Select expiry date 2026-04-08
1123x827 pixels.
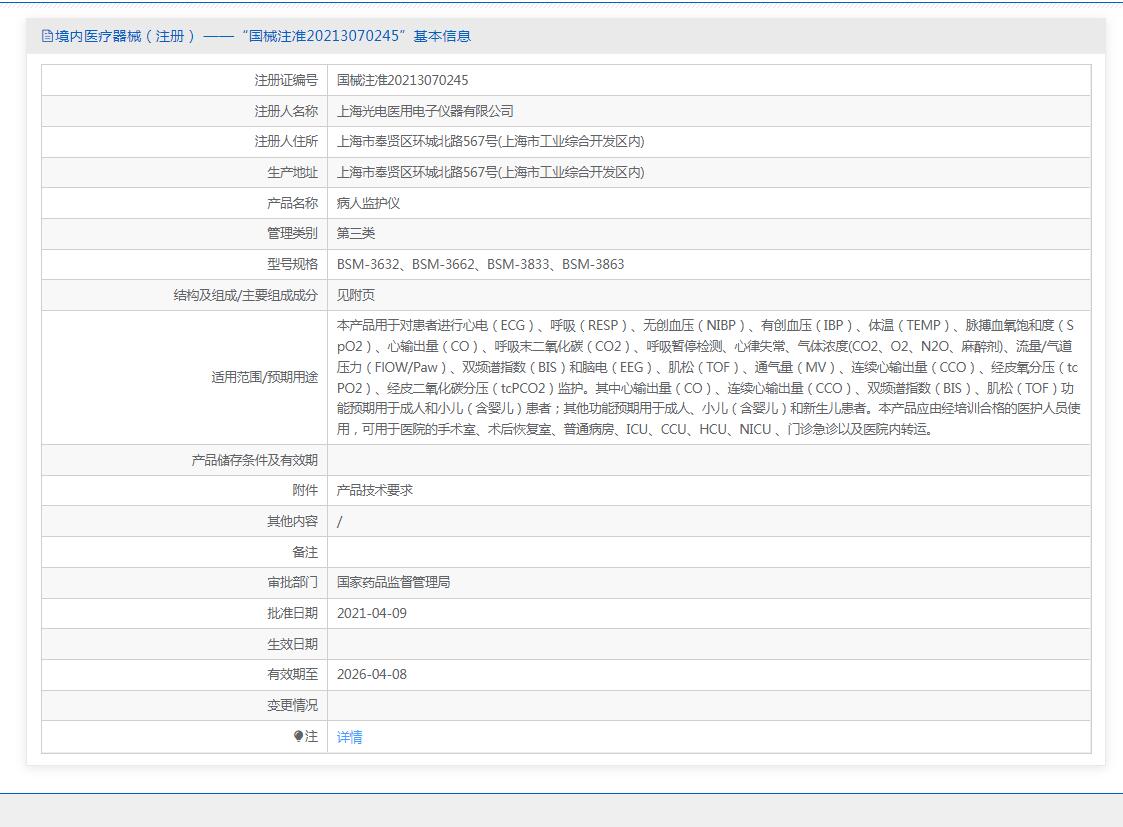[372, 674]
